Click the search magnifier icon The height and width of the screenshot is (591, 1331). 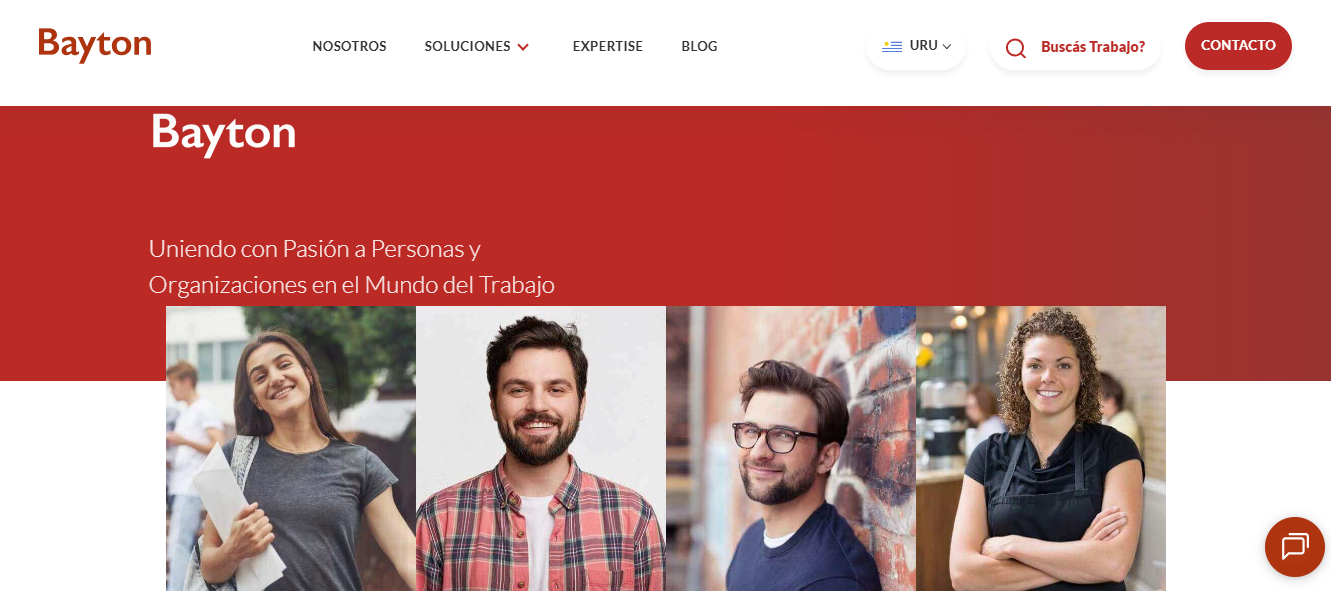point(1015,47)
